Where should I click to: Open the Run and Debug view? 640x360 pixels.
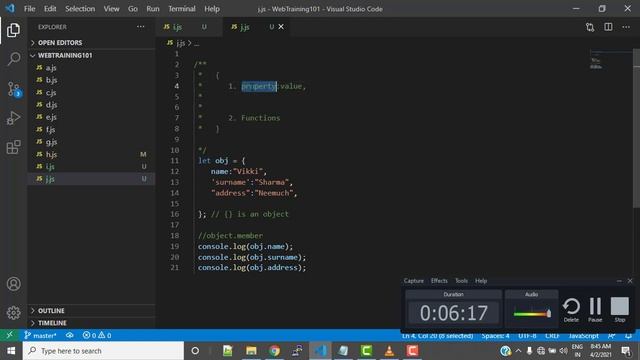pos(13,118)
